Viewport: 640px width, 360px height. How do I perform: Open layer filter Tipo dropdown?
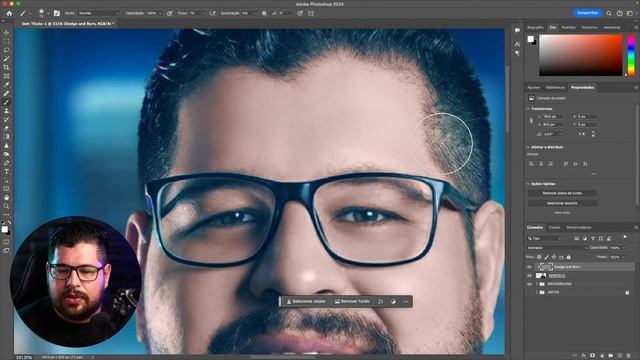(545, 238)
